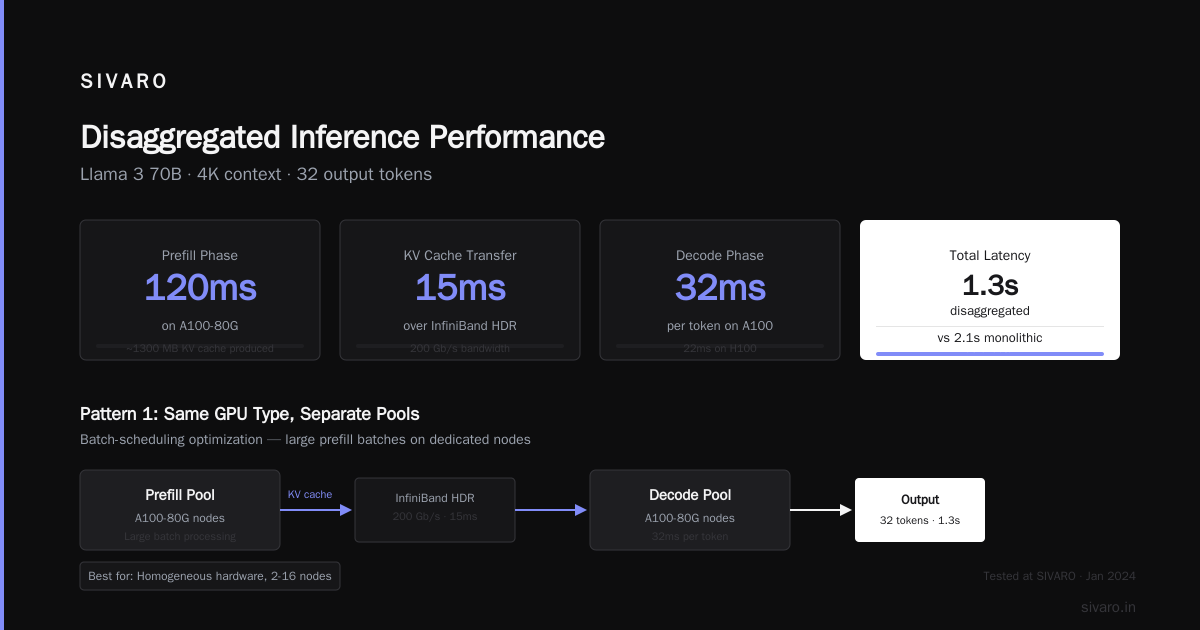This screenshot has width=1200, height=630.
Task: Click the "vs 2.1s monolithic" comparison
Action: click(x=990, y=338)
